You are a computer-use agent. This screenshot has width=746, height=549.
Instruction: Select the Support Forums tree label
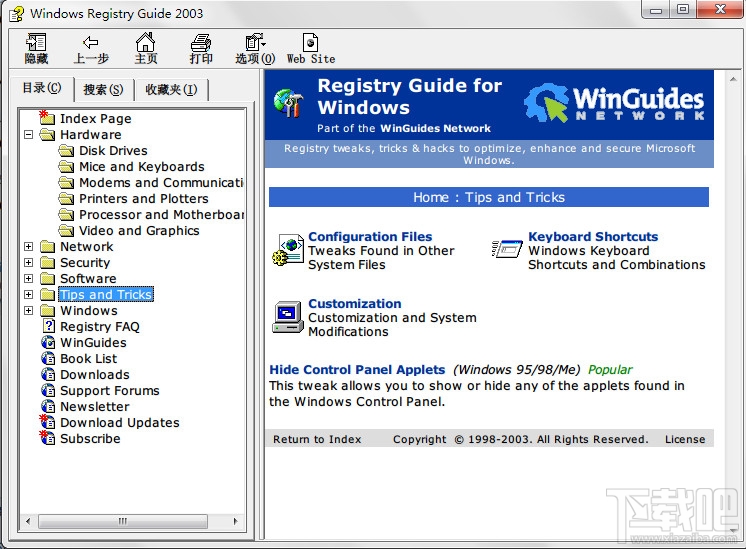coord(109,391)
